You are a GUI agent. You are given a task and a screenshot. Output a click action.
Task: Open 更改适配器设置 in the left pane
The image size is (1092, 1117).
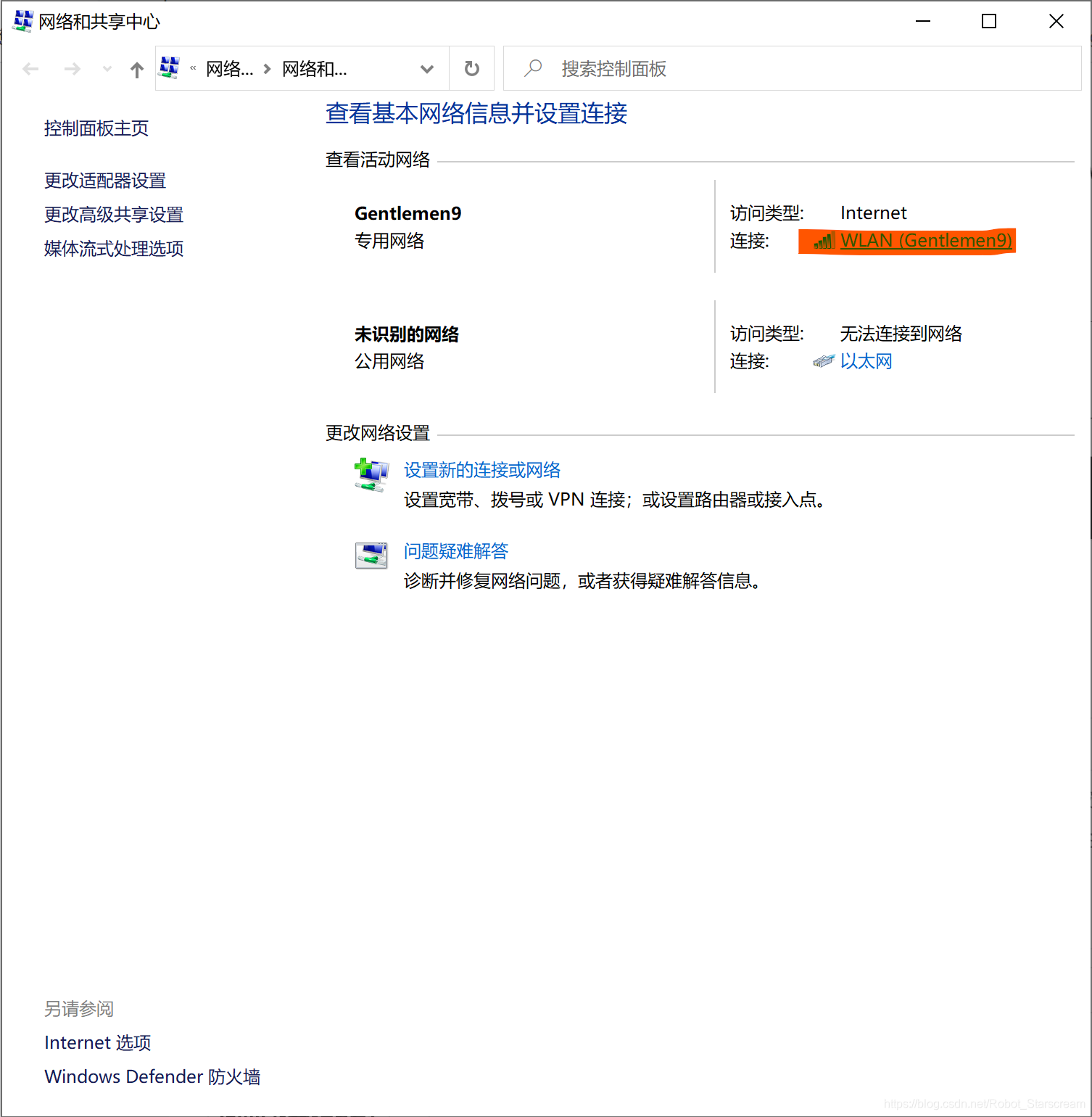click(105, 180)
